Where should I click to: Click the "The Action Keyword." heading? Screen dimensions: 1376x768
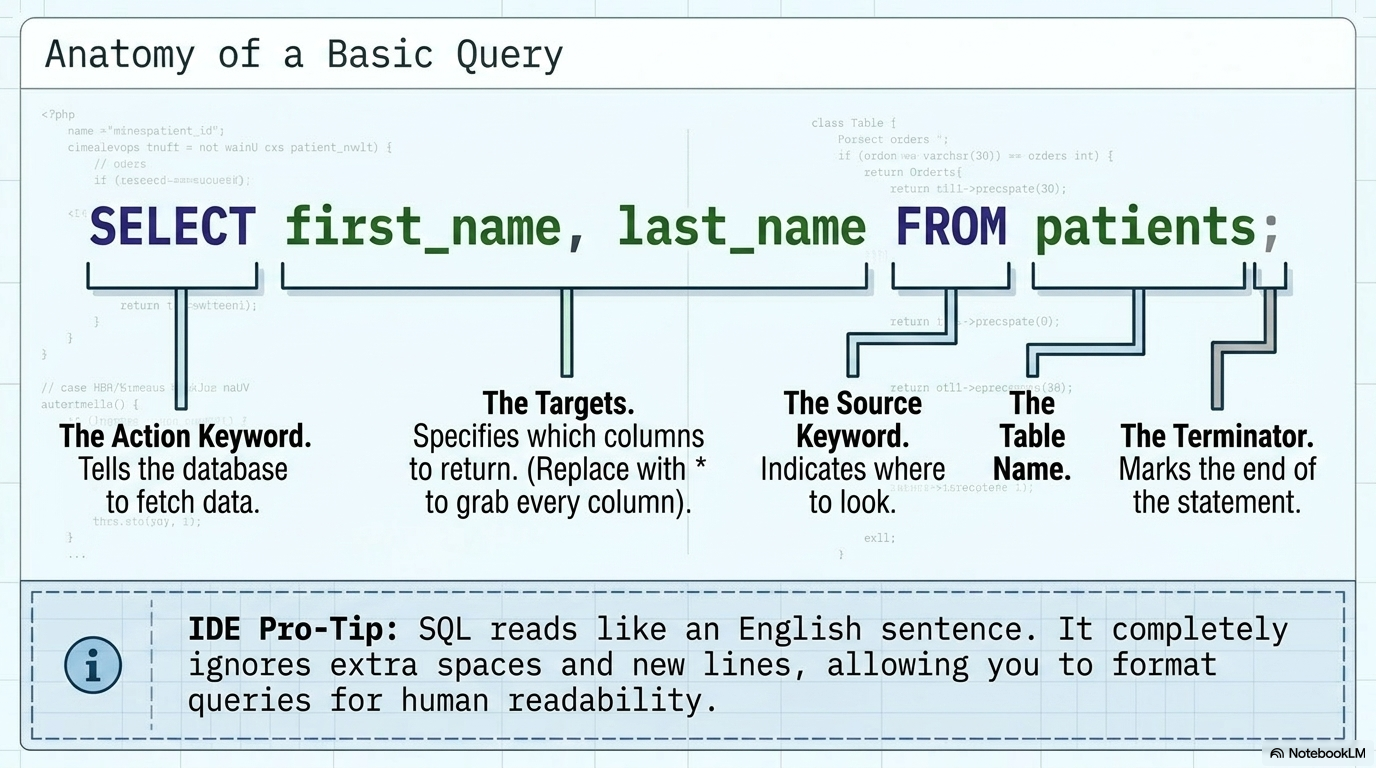185,436
